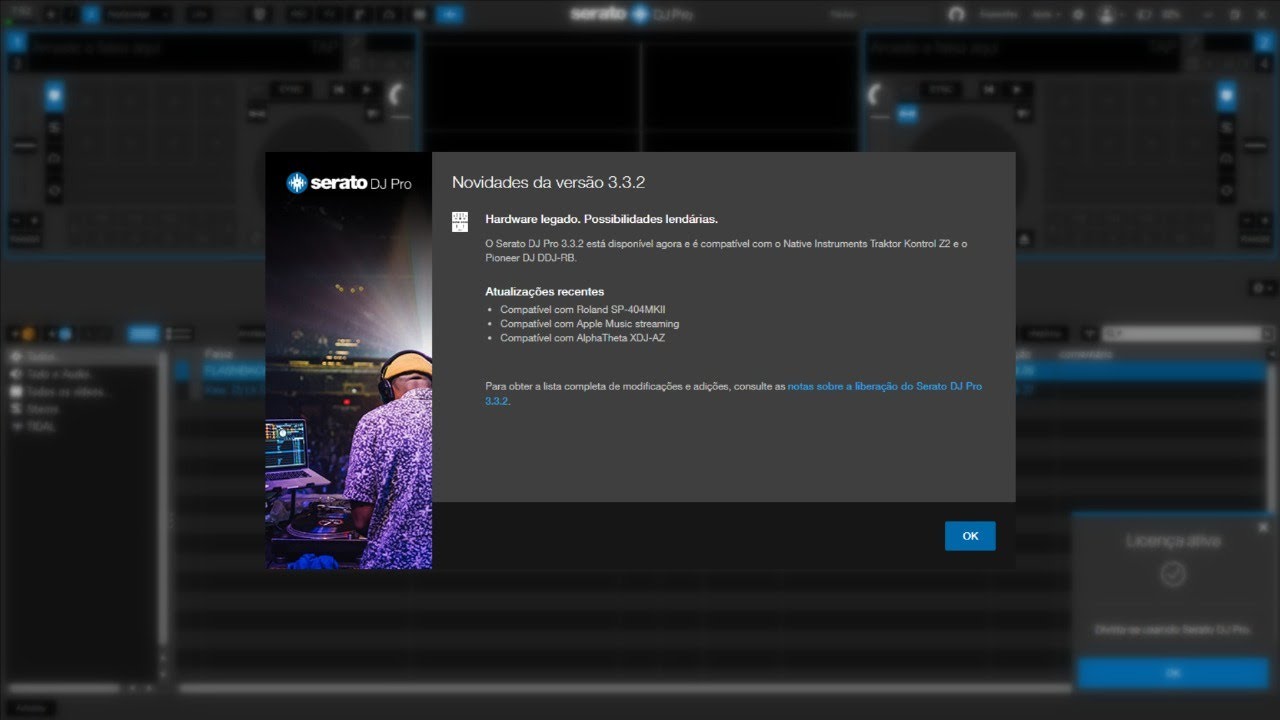The height and width of the screenshot is (720, 1280).
Task: Open Stems pad mode on right deck
Action: coord(1226,127)
